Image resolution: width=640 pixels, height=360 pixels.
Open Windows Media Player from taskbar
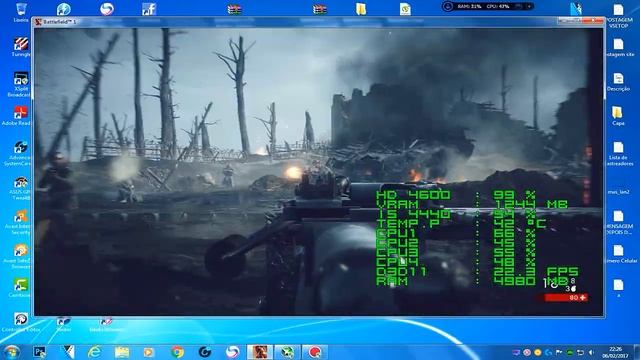coord(149,352)
